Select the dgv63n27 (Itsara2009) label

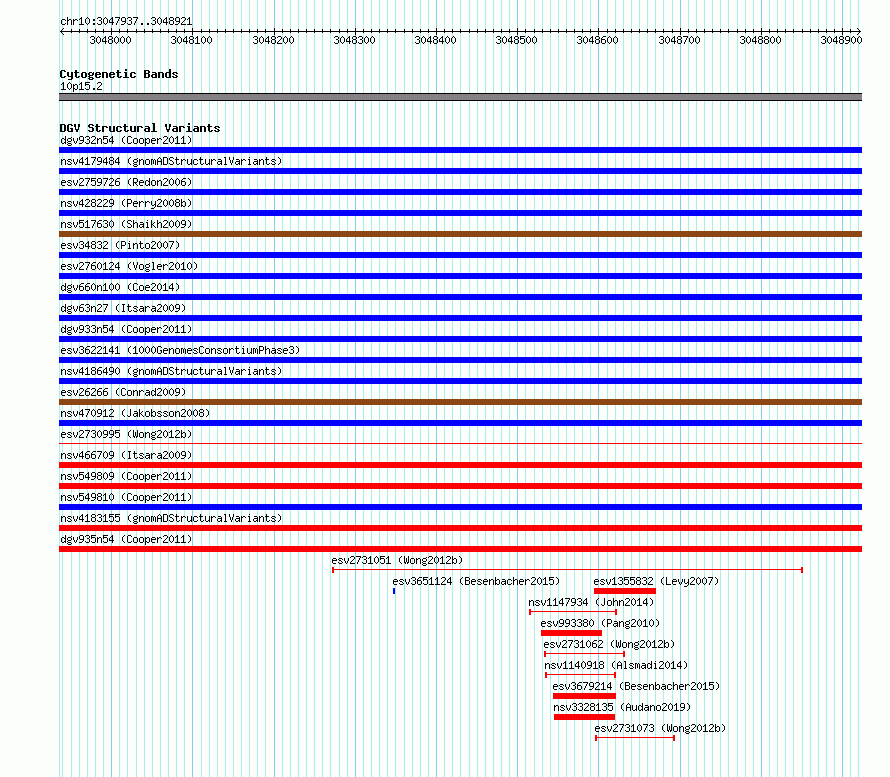click(x=123, y=308)
